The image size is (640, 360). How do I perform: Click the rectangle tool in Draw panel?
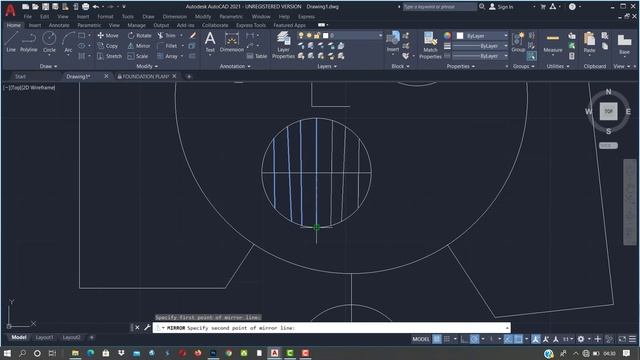(x=82, y=36)
